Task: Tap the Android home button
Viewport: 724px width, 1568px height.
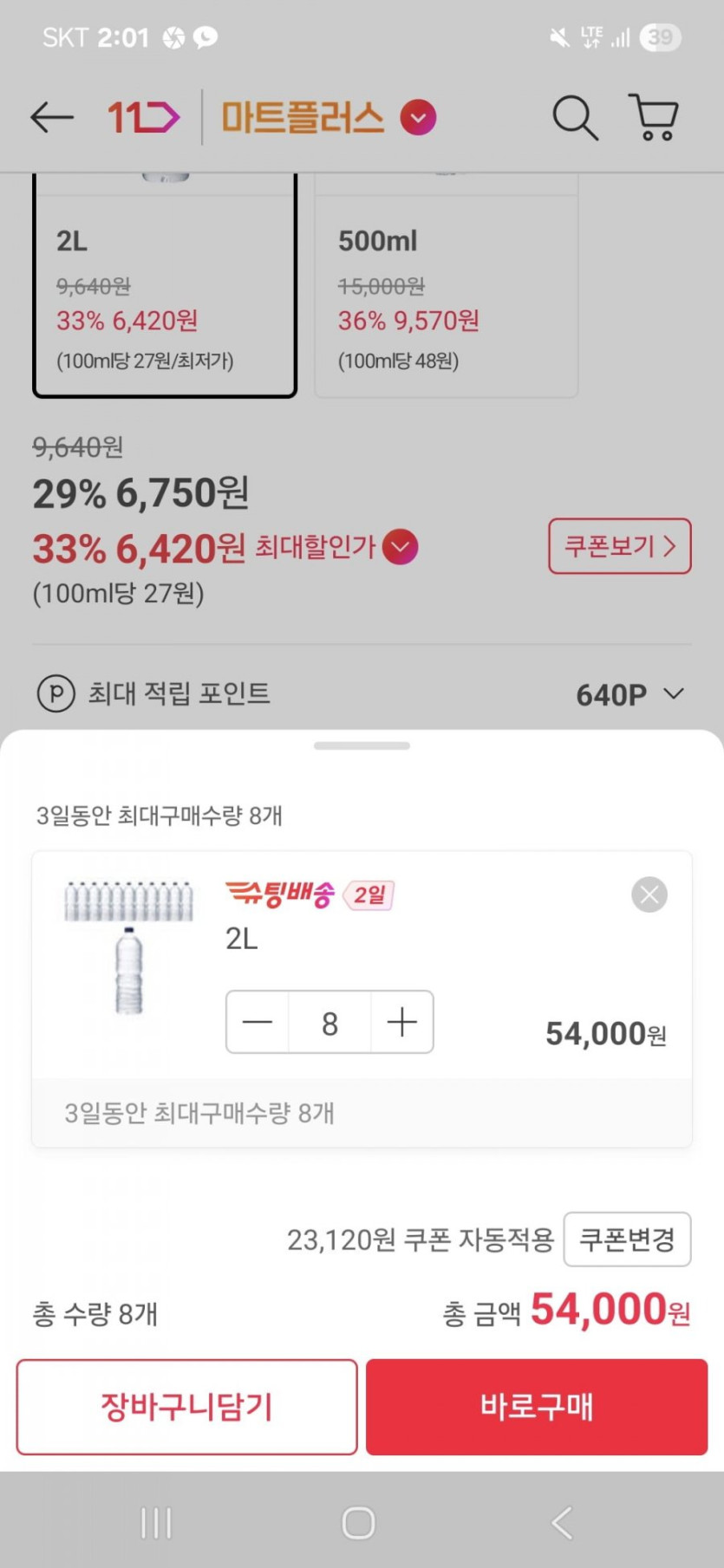Action: click(x=358, y=1522)
